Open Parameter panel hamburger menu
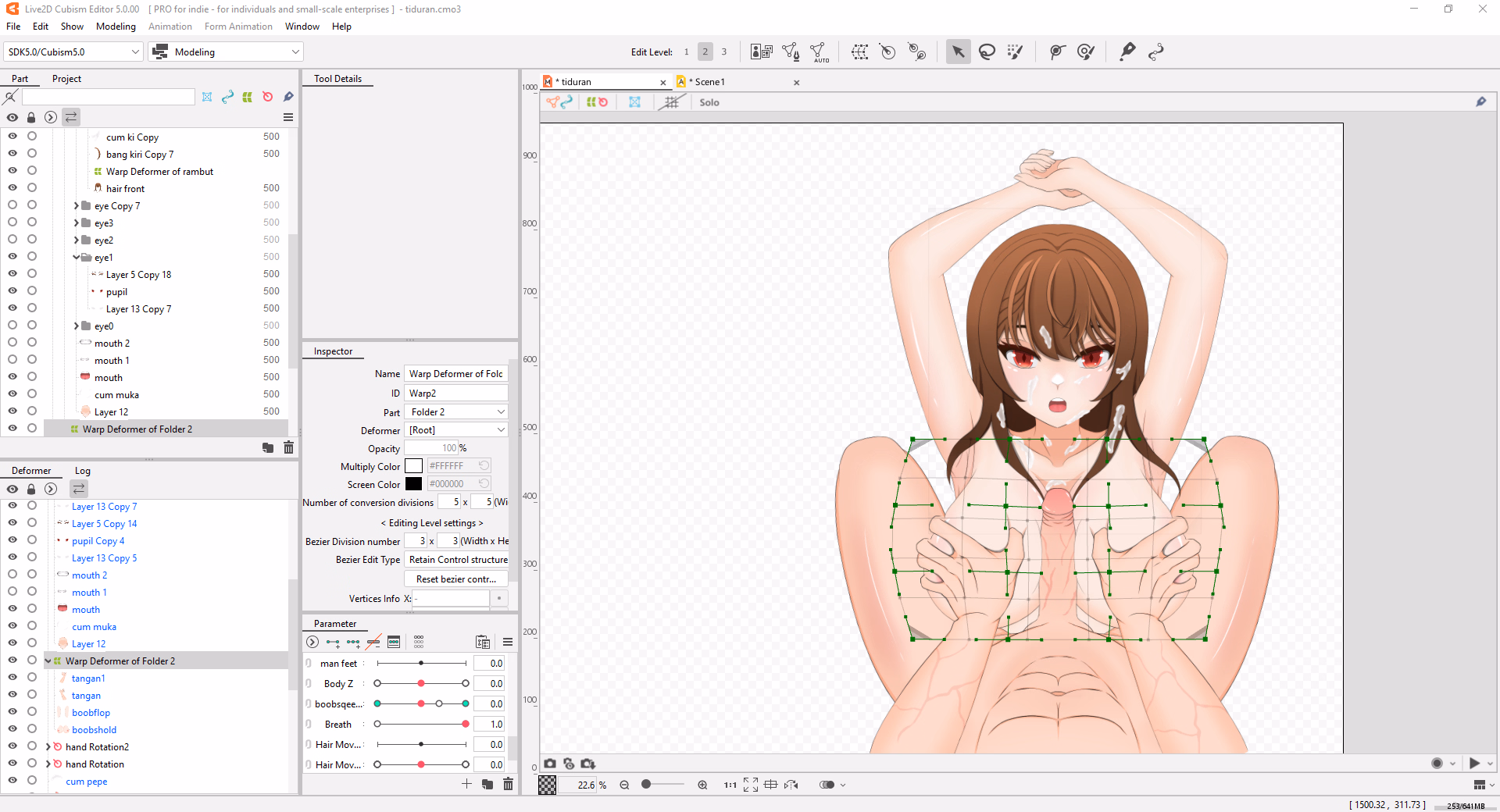 click(x=508, y=642)
